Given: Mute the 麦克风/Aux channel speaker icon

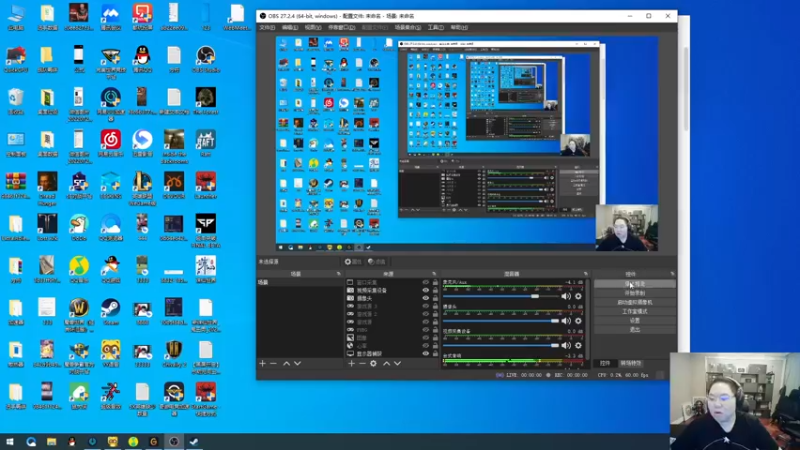Looking at the screenshot, I should (566, 296).
